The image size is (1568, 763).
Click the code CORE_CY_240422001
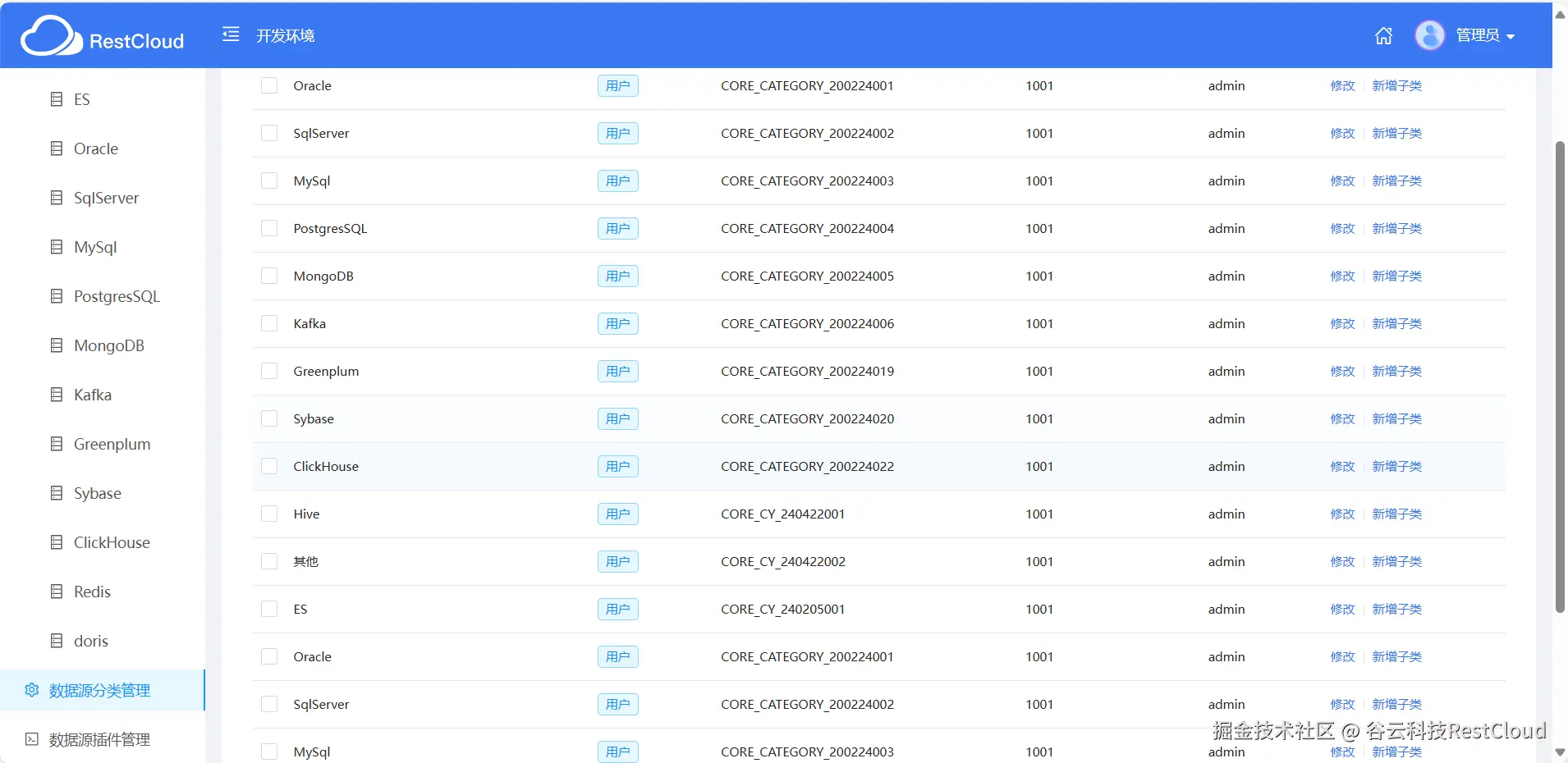pos(782,514)
